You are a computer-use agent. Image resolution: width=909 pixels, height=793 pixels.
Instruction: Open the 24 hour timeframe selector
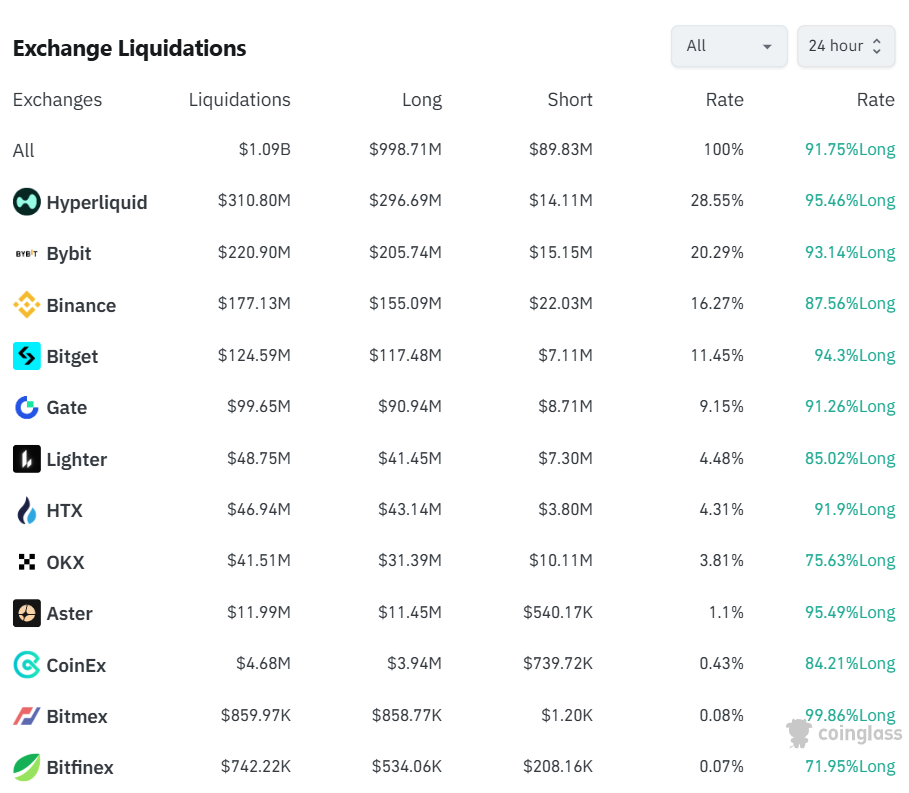coord(845,46)
